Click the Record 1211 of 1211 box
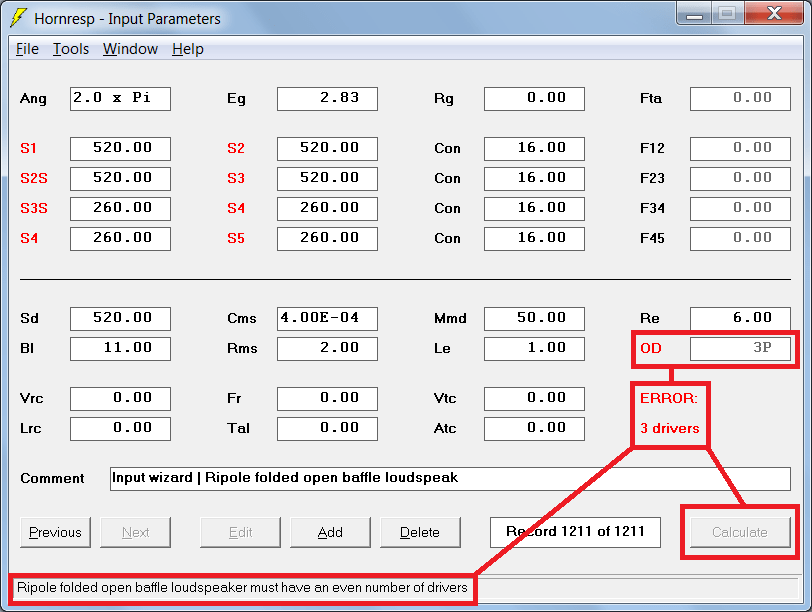The width and height of the screenshot is (812, 612). (x=575, y=532)
